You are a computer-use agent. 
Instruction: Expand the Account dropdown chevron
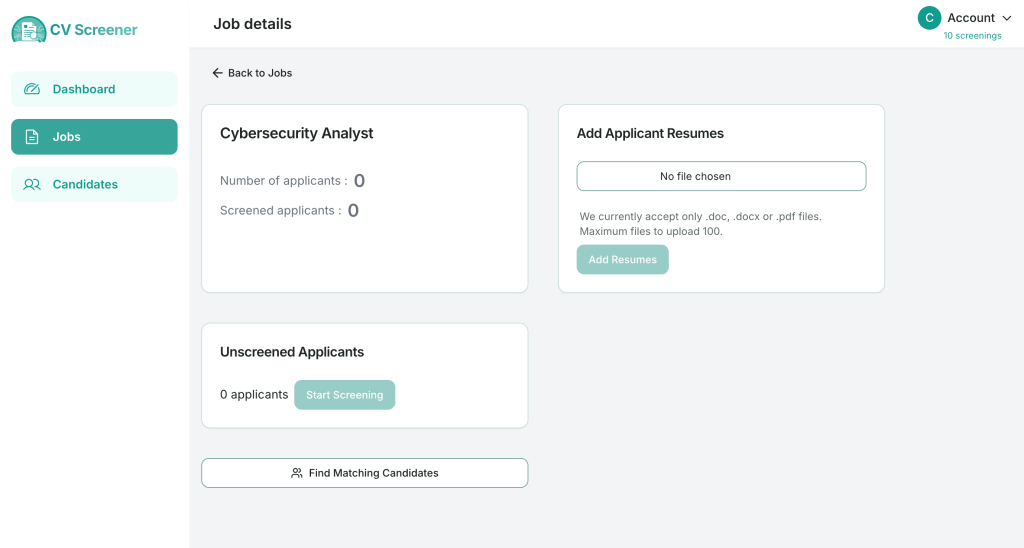1006,18
